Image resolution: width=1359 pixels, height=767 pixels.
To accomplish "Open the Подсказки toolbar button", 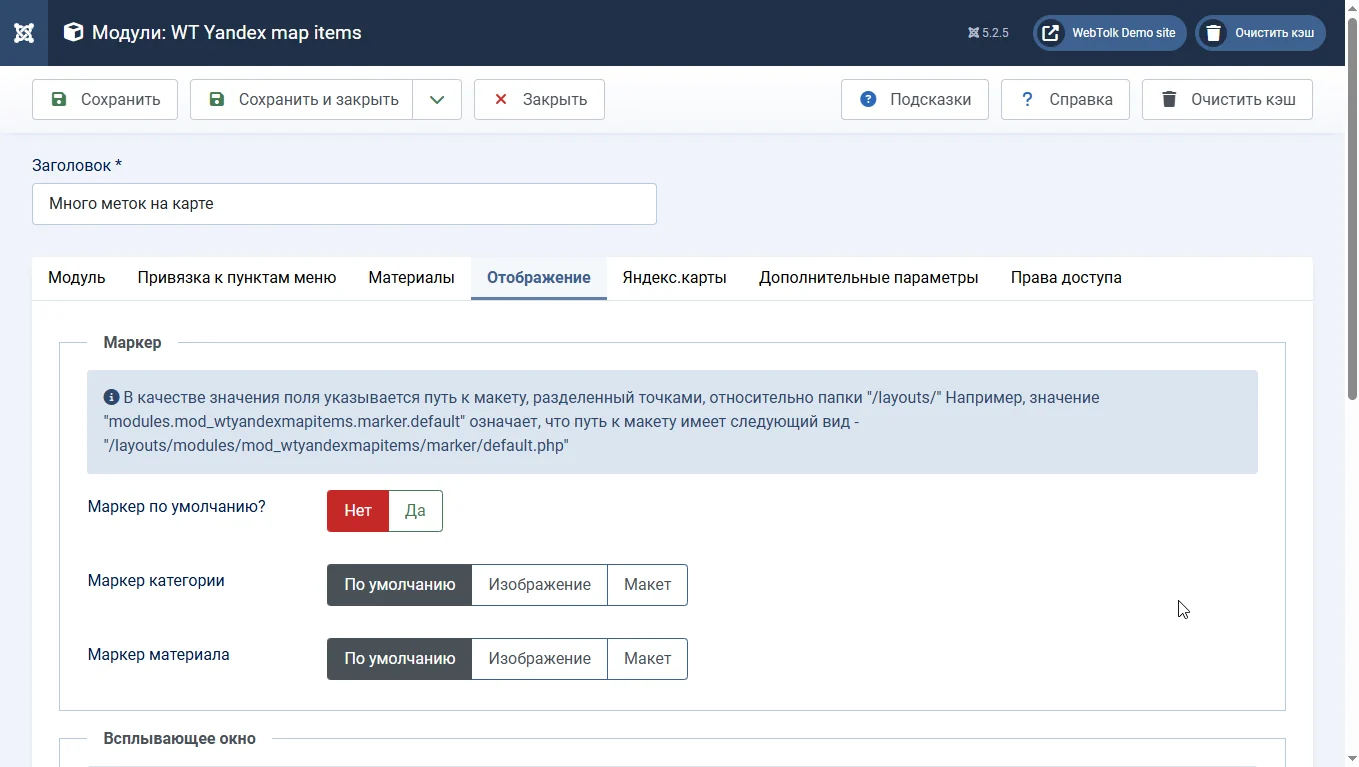I will pyautogui.click(x=915, y=99).
